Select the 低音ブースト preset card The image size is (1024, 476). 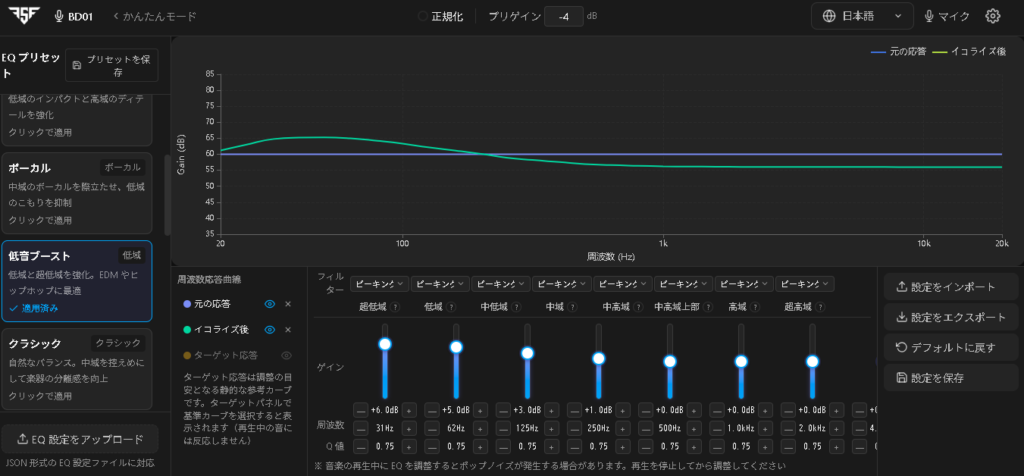pos(76,281)
